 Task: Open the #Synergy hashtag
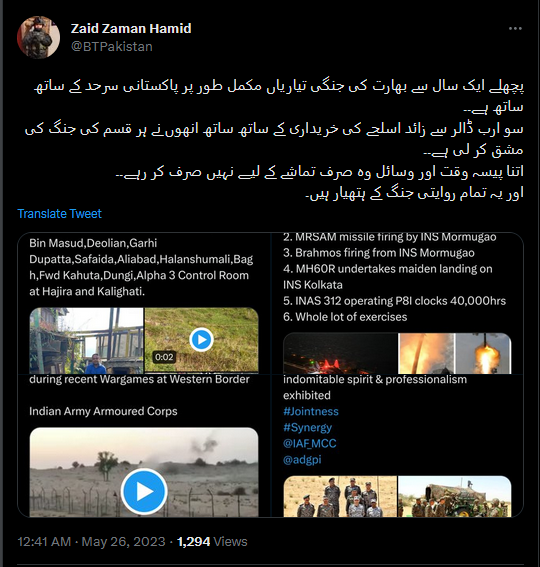(x=307, y=427)
